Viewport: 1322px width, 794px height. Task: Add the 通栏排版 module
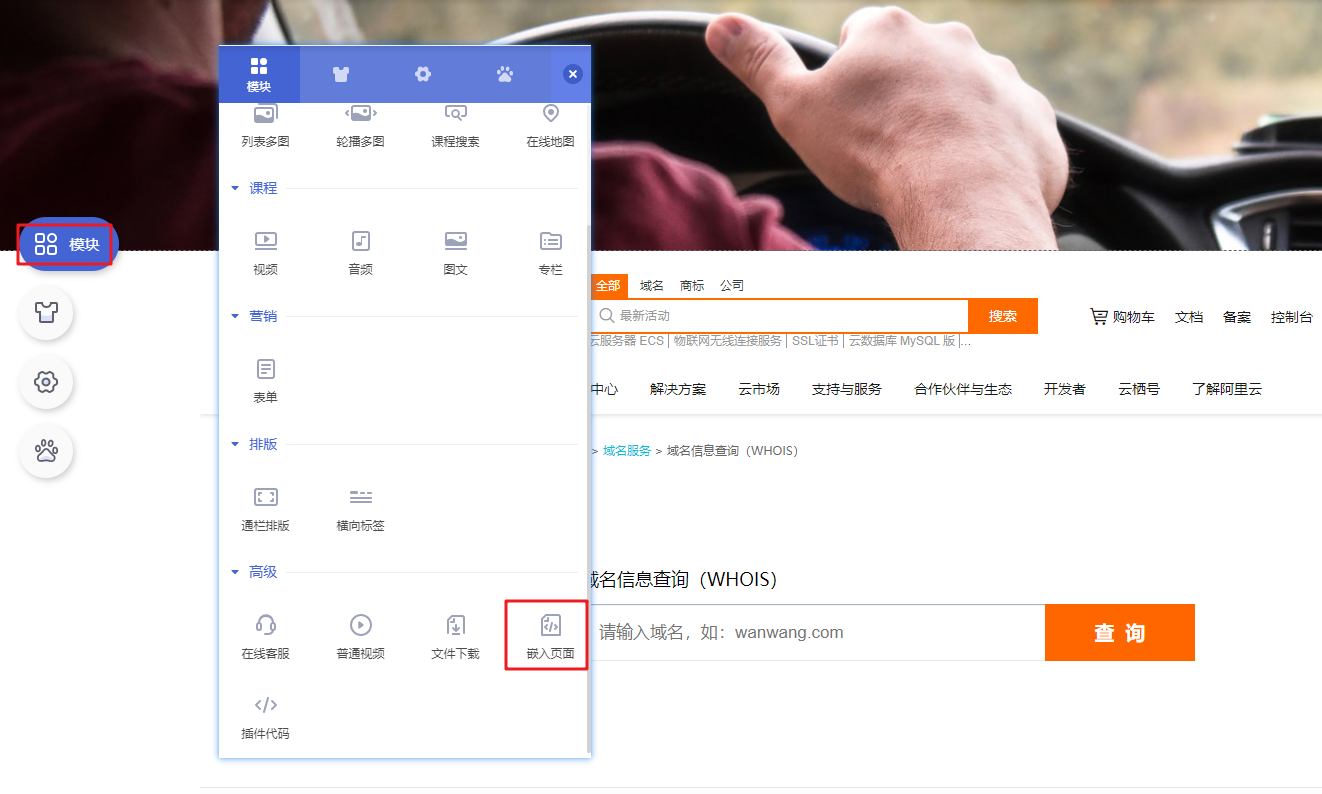click(265, 510)
